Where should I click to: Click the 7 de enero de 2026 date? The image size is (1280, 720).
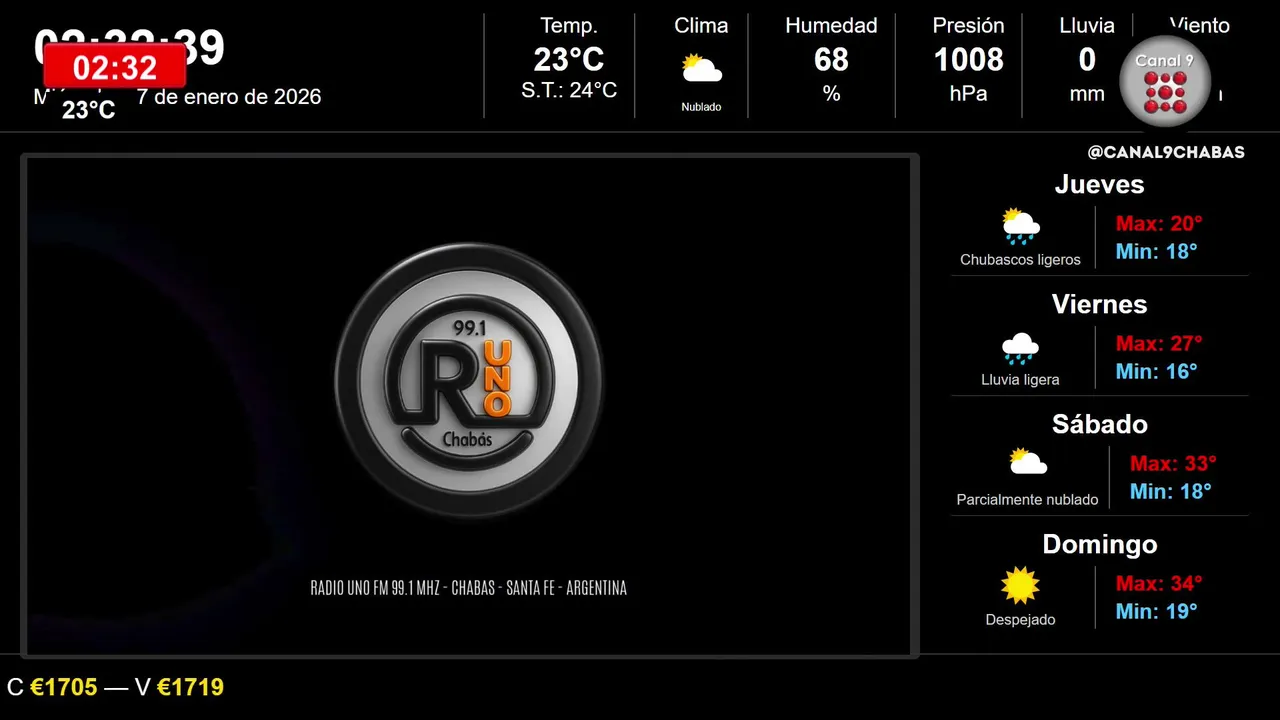(229, 97)
